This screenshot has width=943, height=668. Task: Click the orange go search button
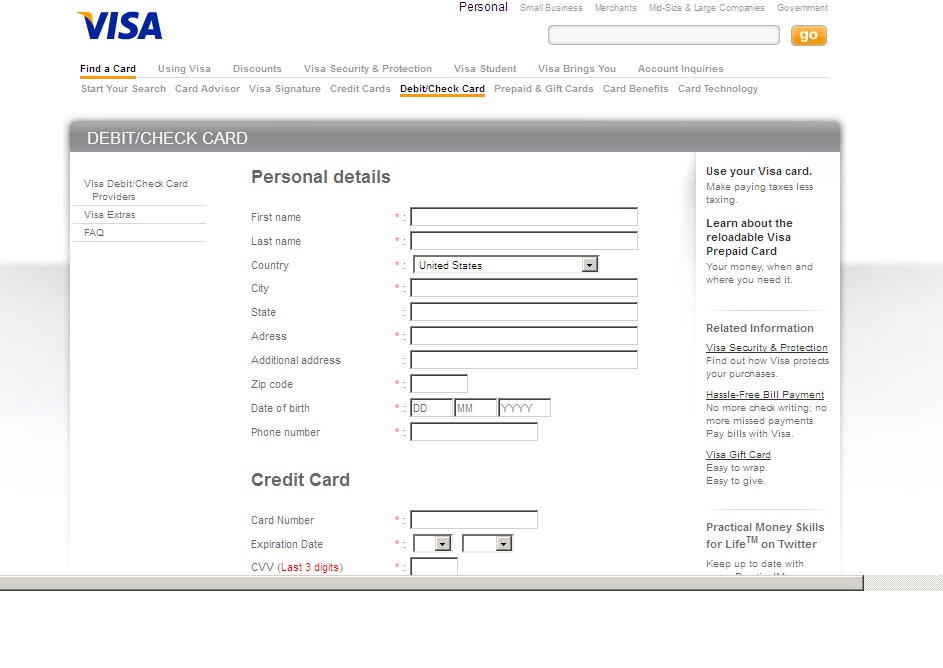click(x=808, y=35)
